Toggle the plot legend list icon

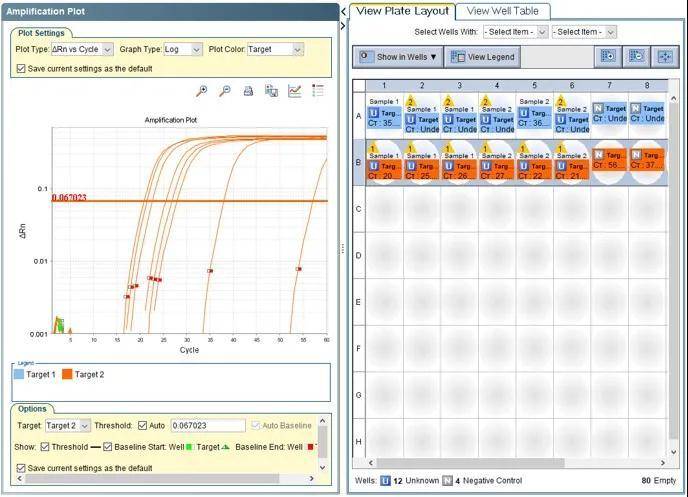(318, 91)
